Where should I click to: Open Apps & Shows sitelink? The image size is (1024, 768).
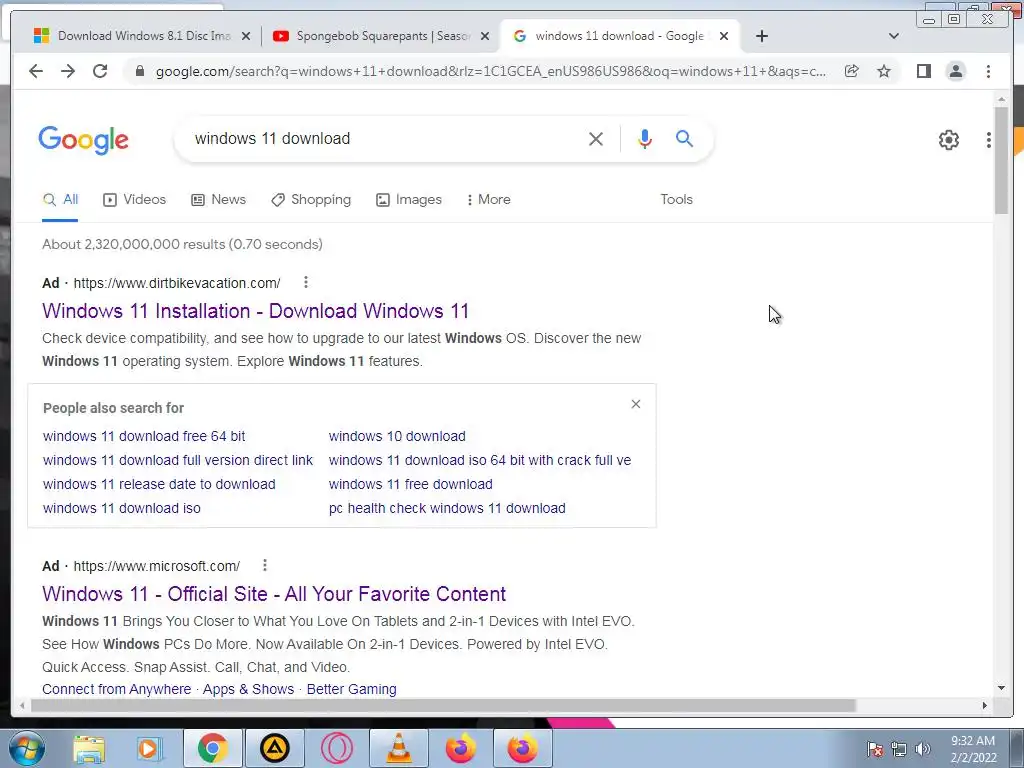click(x=248, y=689)
